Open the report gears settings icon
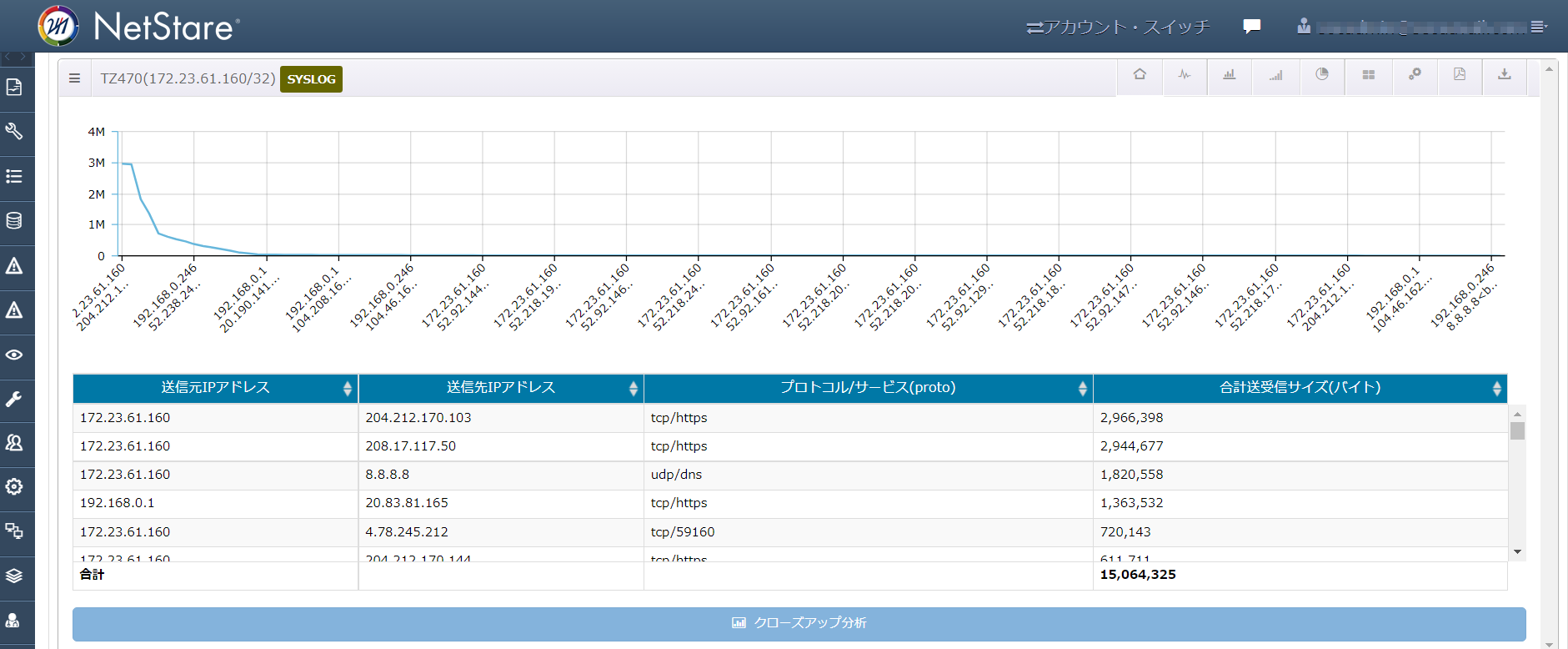Screen dimensions: 1568x649 click(x=1415, y=75)
